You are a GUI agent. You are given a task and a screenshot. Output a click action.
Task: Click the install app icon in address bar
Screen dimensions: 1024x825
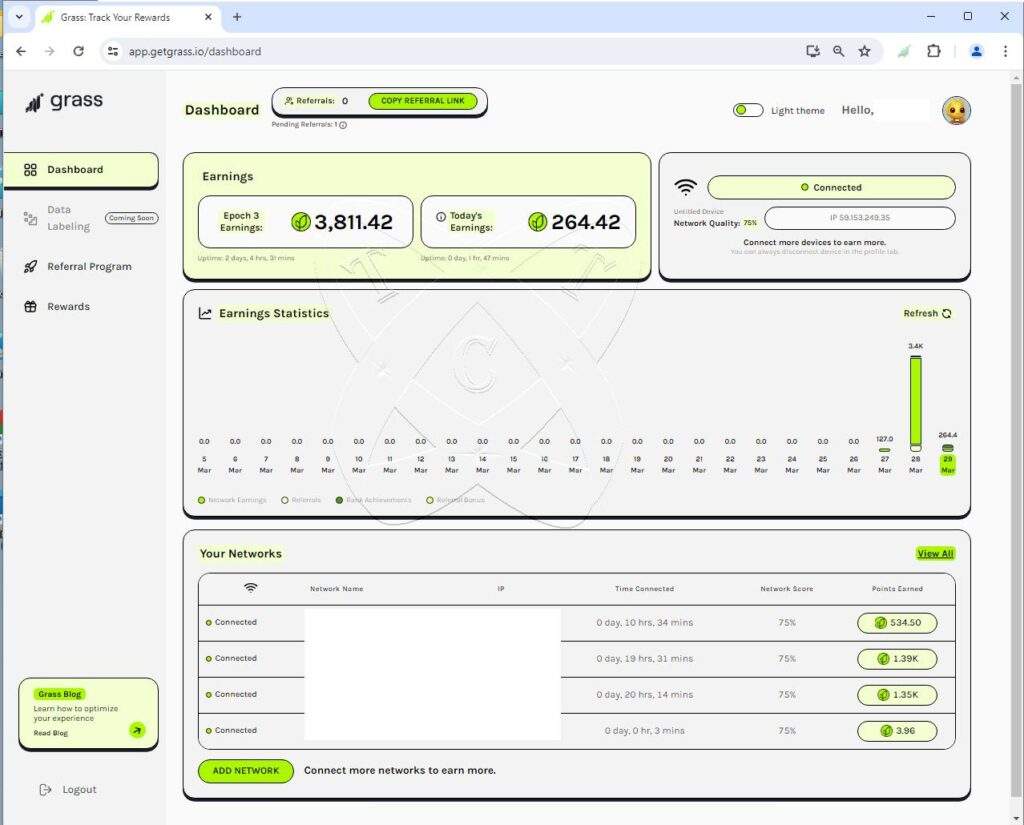(812, 52)
